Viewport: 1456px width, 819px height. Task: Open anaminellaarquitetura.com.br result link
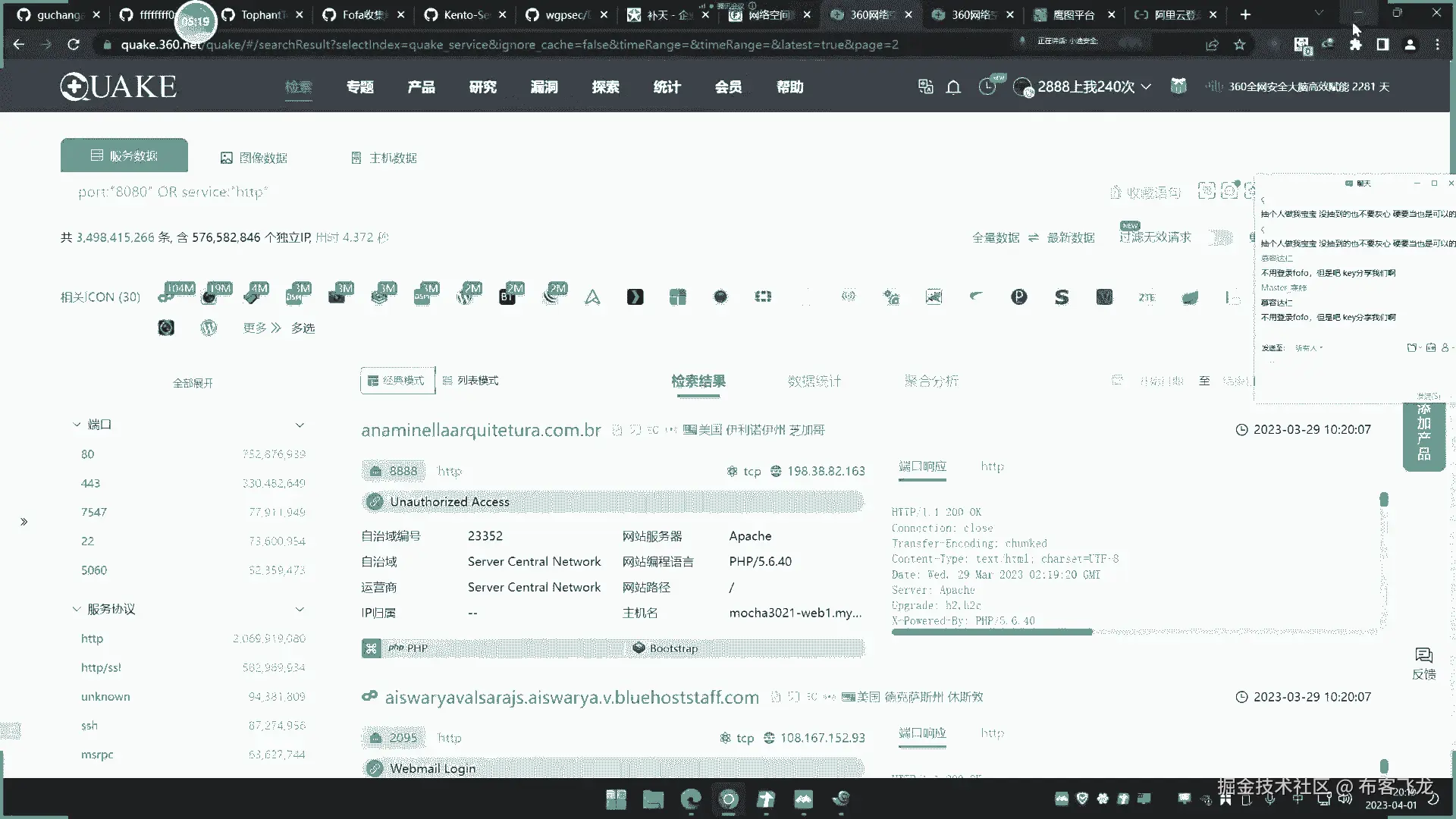[481, 430]
